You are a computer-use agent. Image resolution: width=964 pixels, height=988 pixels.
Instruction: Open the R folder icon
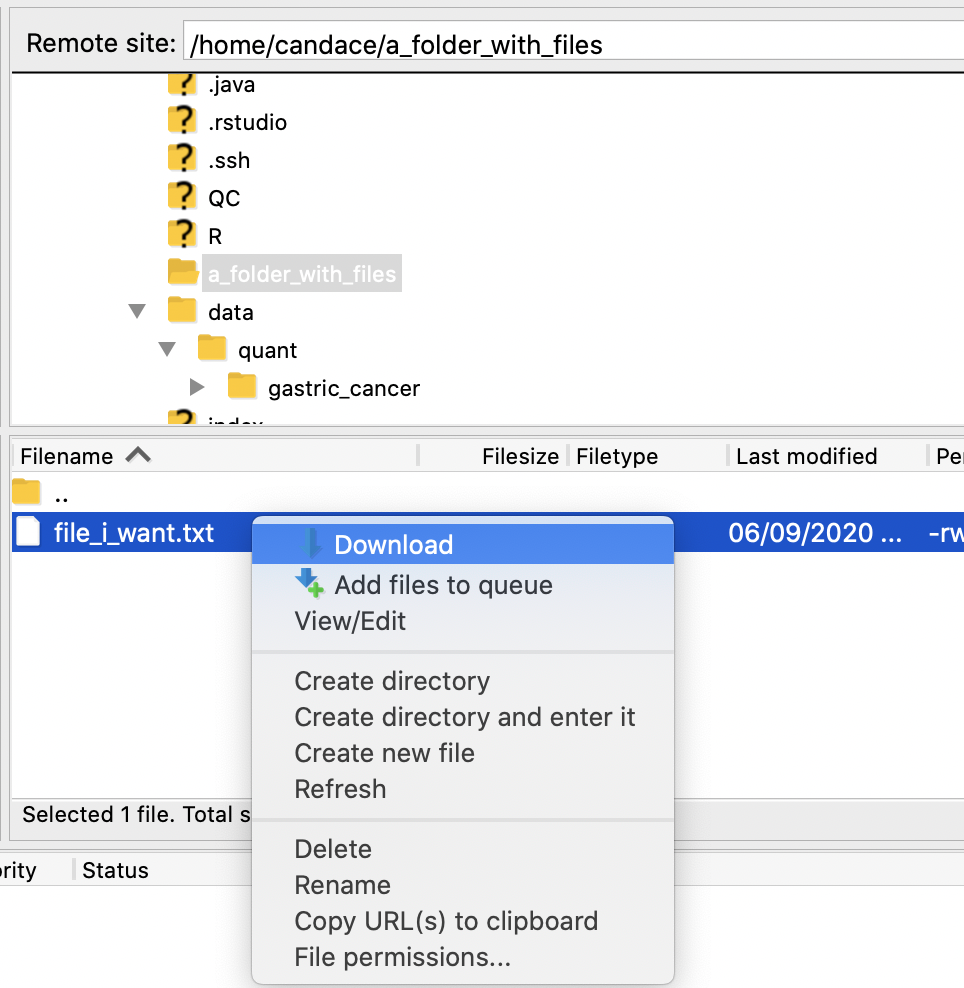(183, 235)
